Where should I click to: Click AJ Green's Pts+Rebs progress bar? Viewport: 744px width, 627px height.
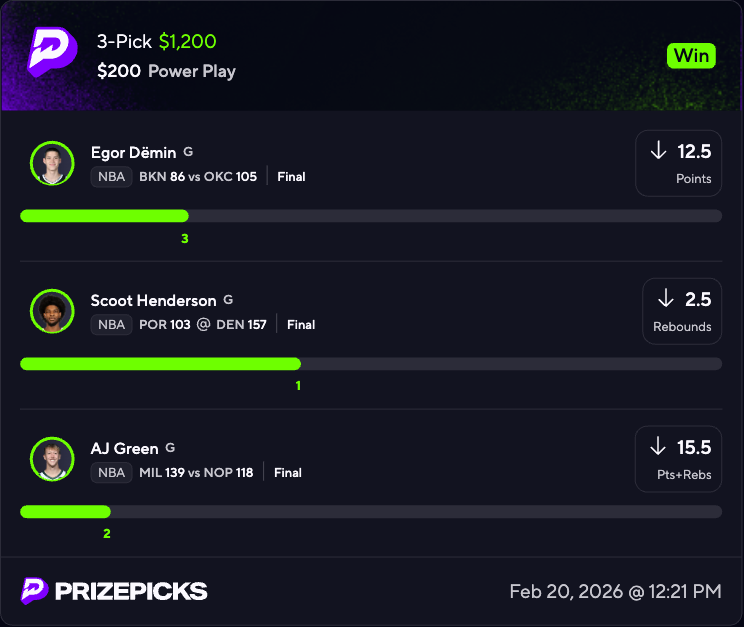click(x=370, y=512)
